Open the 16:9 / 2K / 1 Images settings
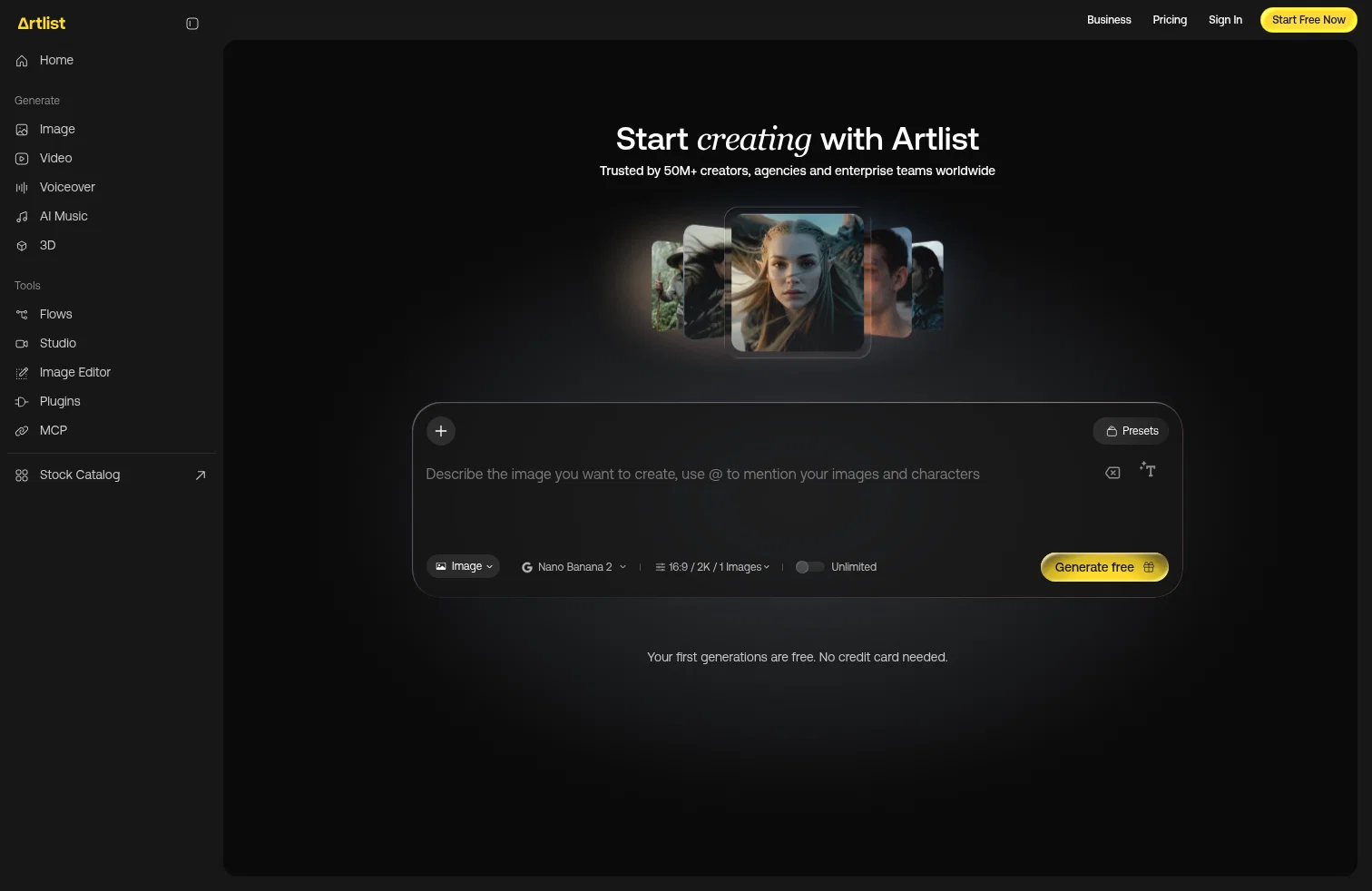The width and height of the screenshot is (1372, 891). click(x=712, y=567)
